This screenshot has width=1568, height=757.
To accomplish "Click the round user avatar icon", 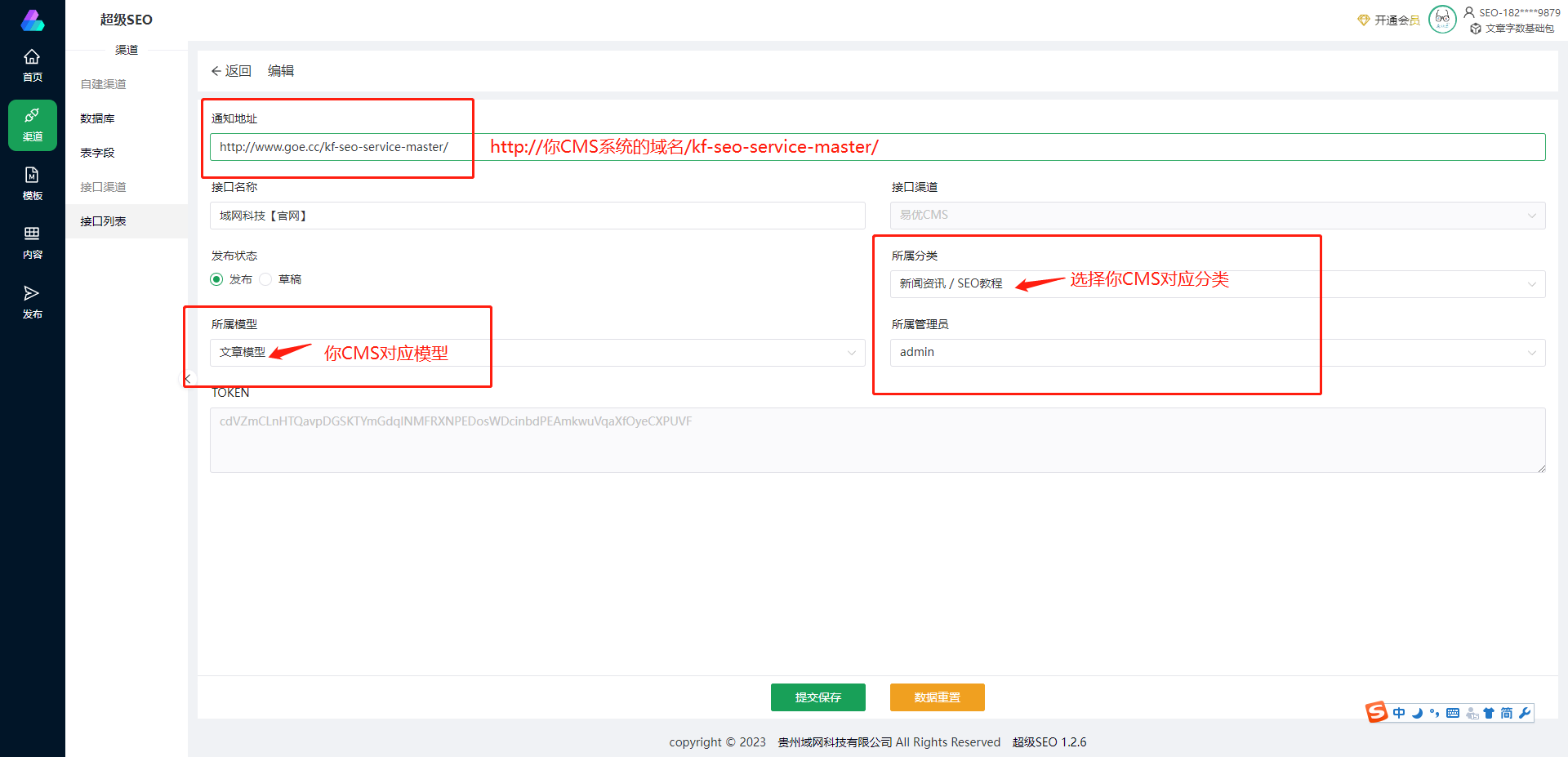I will 1441,19.
